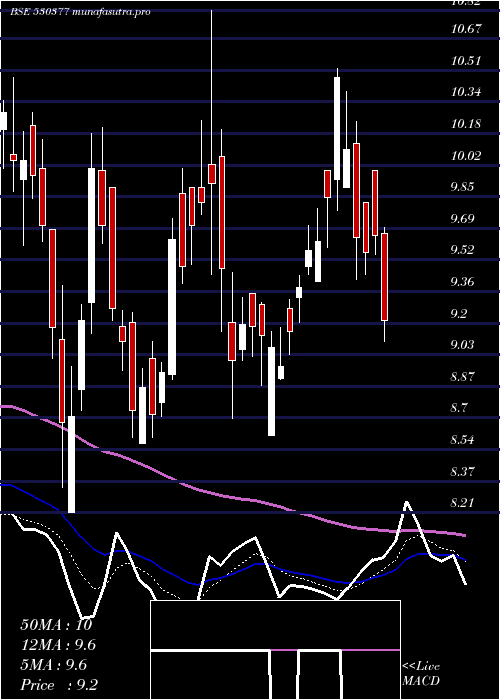This screenshot has height=700, width=500.
Task: Click the long white candle bottoming at 8.21
Action: (71, 464)
